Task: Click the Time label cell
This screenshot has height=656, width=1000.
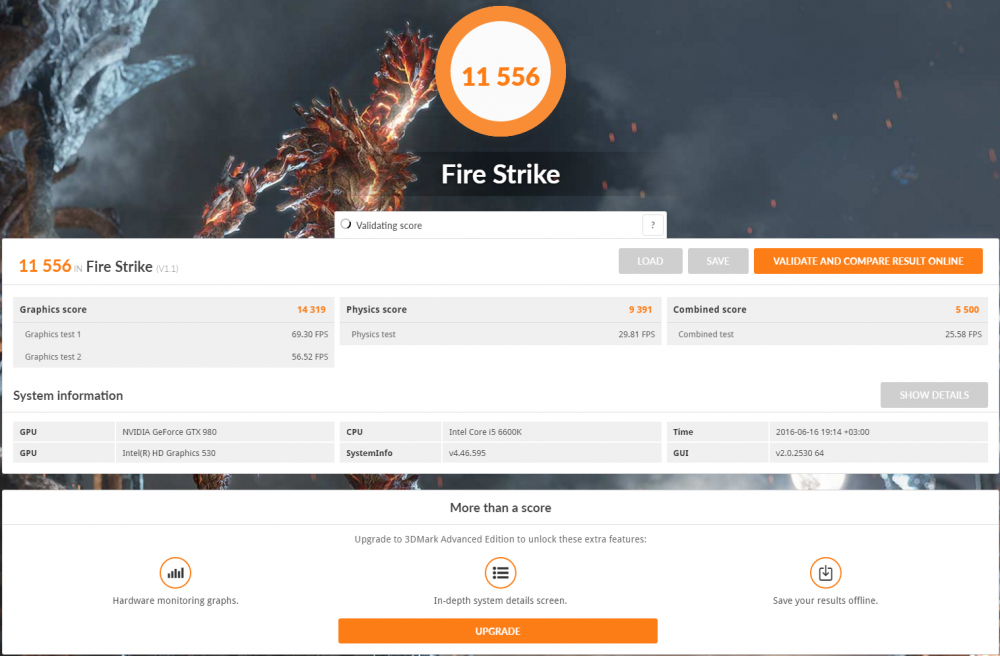Action: click(x=717, y=432)
